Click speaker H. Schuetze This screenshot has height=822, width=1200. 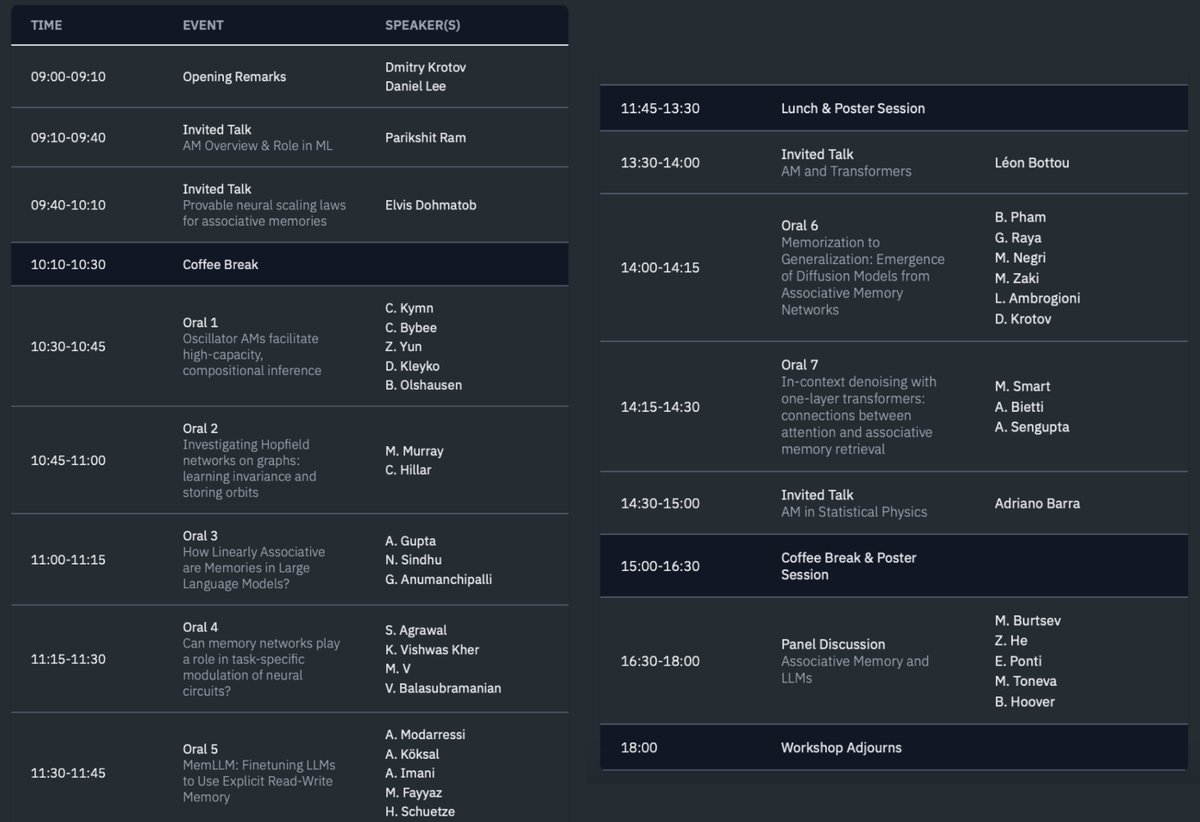point(420,811)
